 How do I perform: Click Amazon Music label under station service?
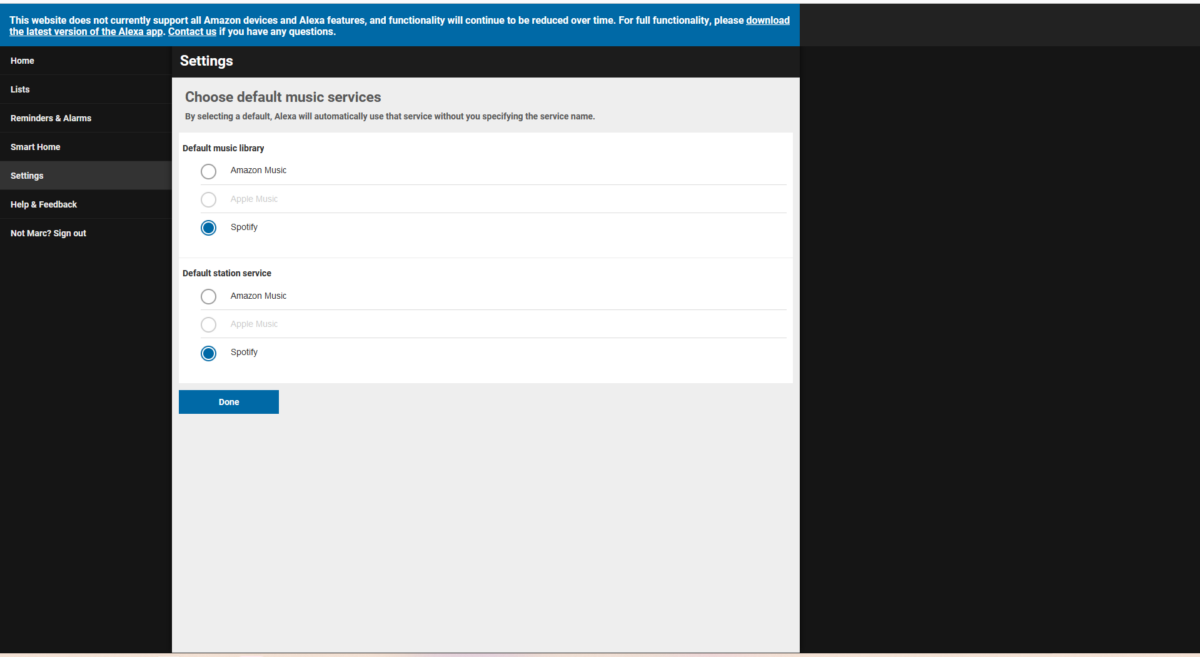pyautogui.click(x=258, y=295)
